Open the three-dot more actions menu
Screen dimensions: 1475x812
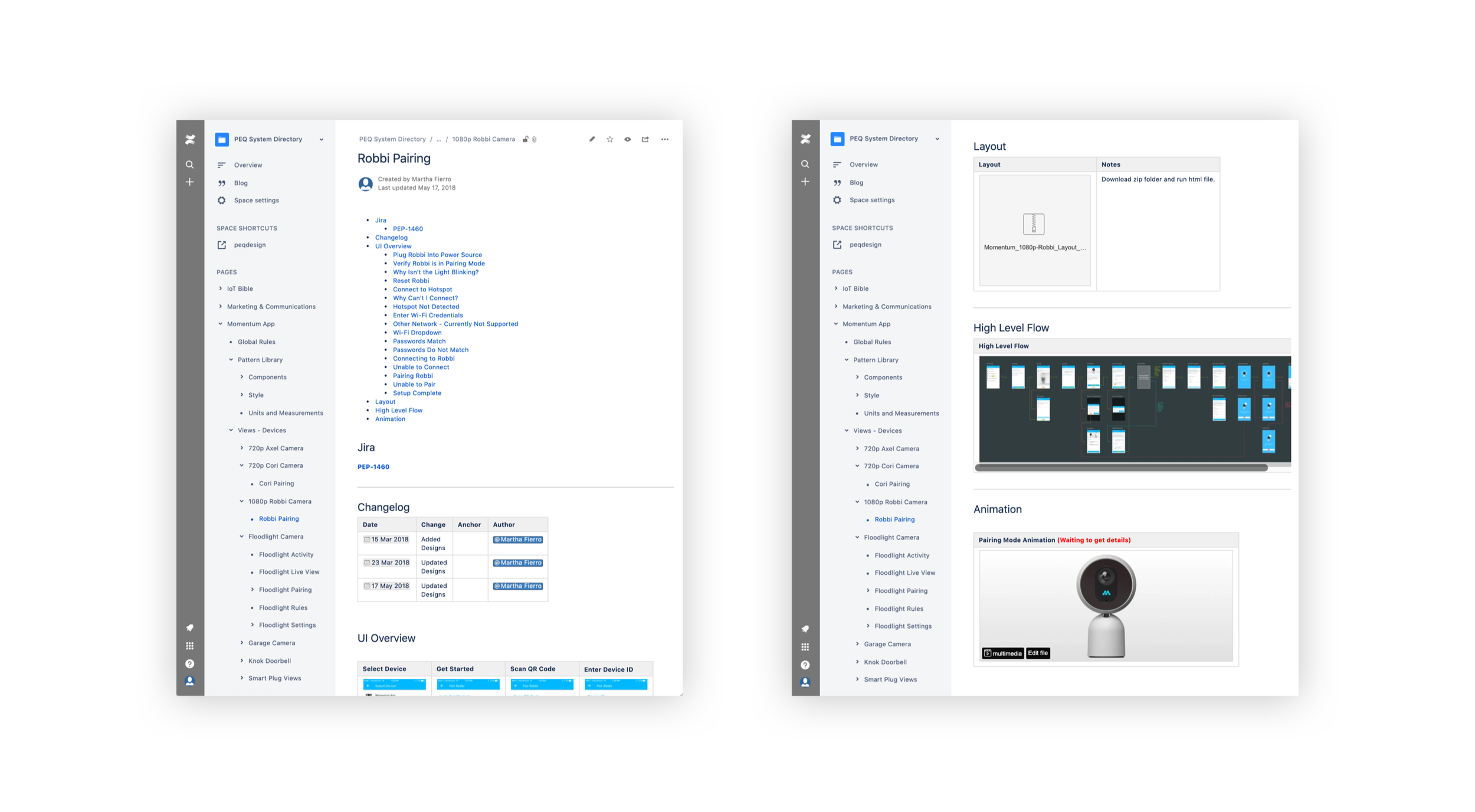pyautogui.click(x=664, y=139)
